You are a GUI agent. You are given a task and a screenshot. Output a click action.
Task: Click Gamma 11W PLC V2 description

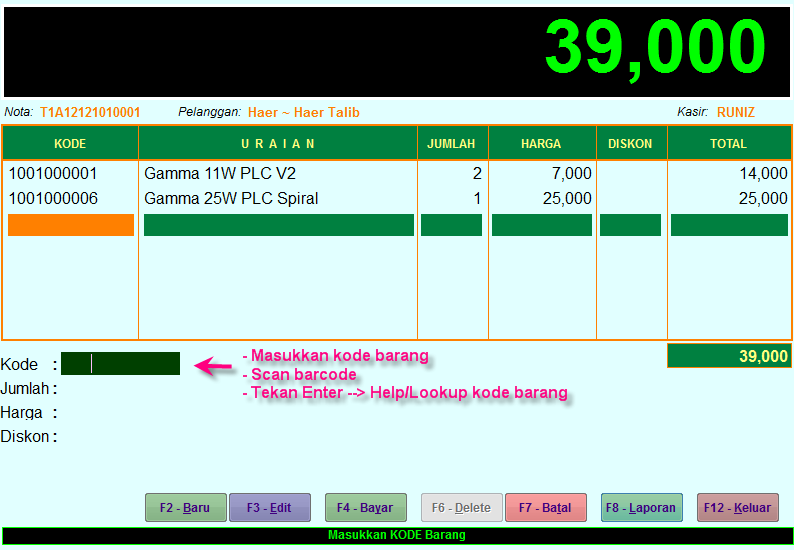(220, 174)
